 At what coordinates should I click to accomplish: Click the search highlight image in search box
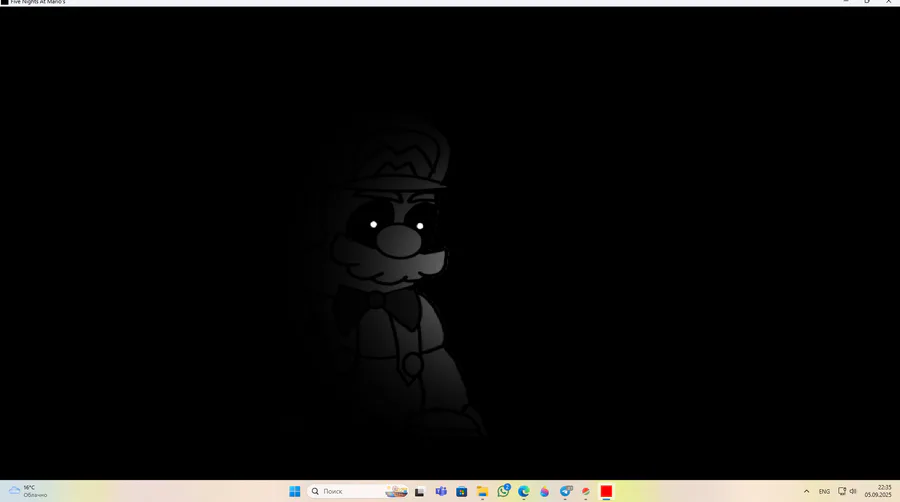tap(396, 491)
